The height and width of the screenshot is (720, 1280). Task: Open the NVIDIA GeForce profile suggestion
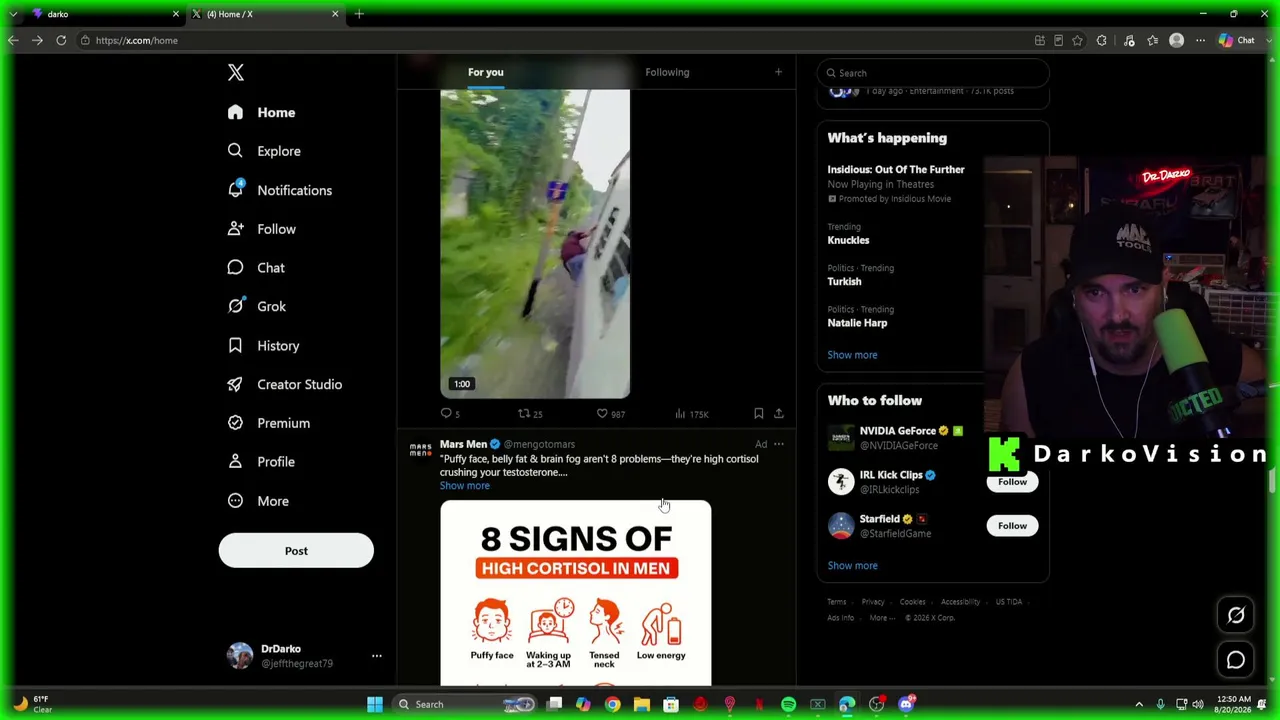[x=900, y=438]
